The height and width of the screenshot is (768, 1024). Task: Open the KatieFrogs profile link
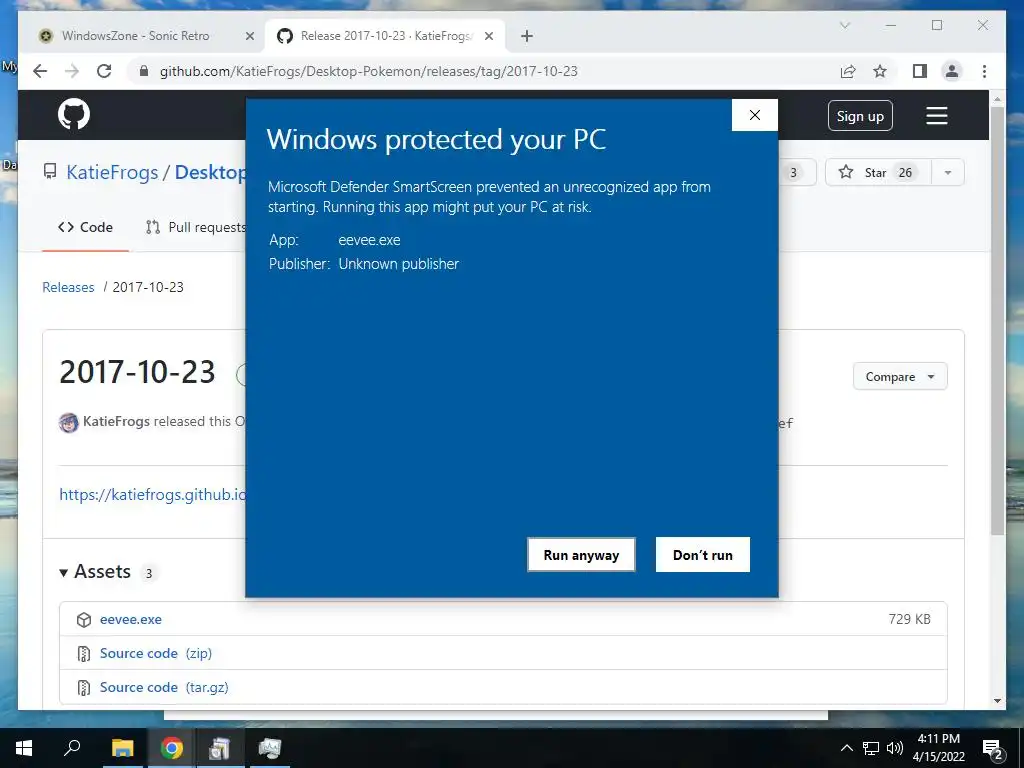[x=116, y=421]
